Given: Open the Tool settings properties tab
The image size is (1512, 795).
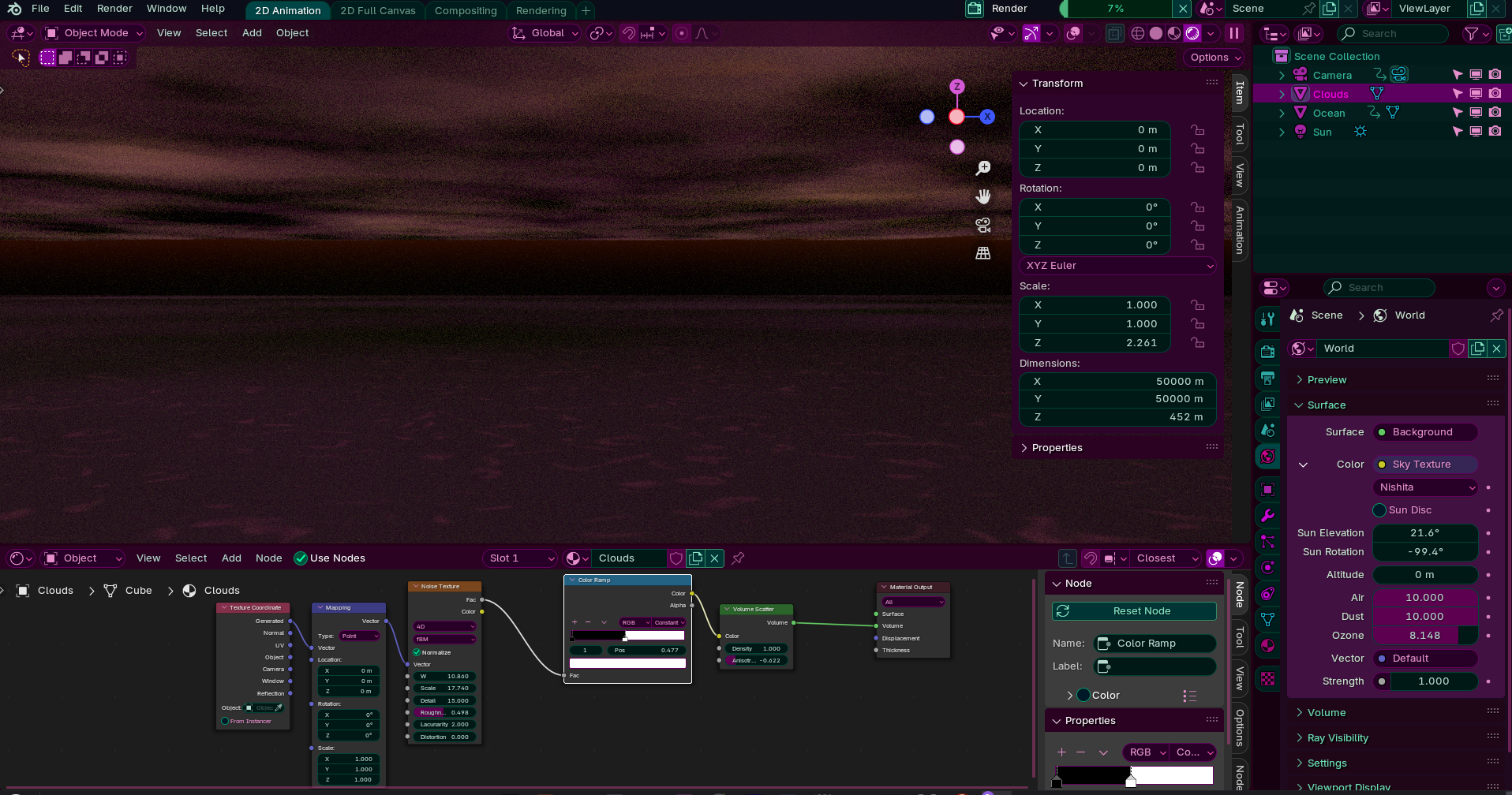Looking at the screenshot, I should tap(1268, 319).
